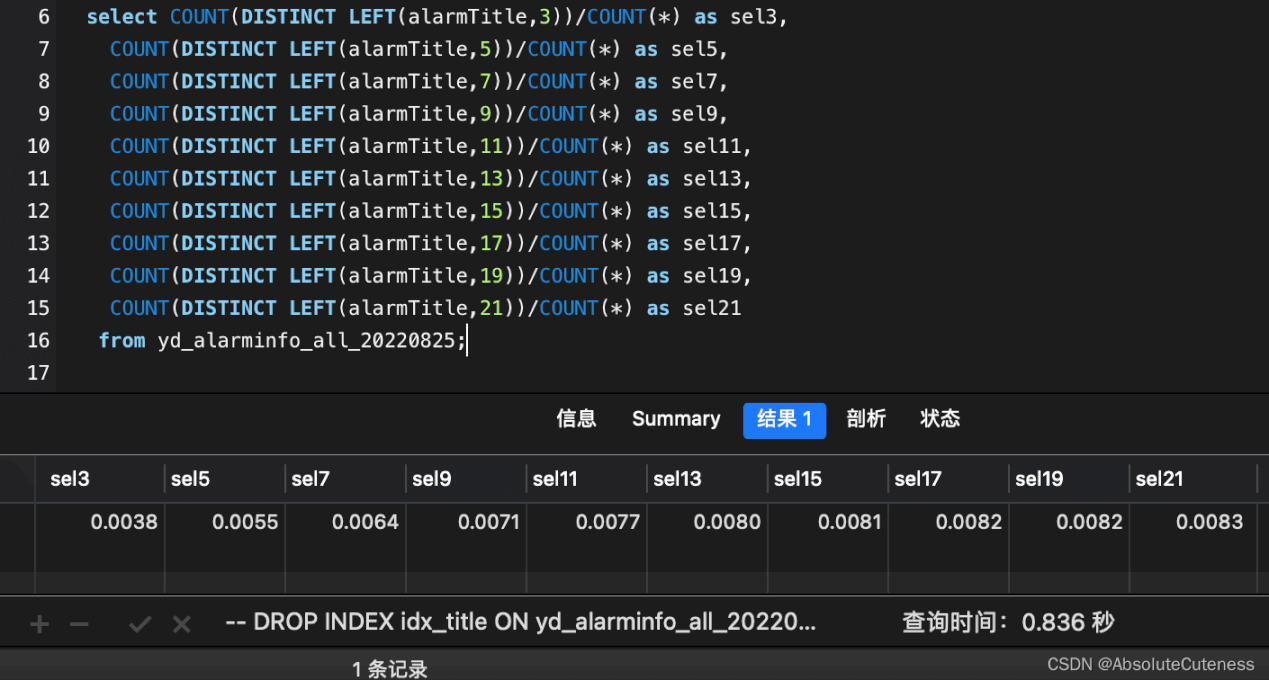Click line number 16 in the gutter

pyautogui.click(x=38, y=341)
